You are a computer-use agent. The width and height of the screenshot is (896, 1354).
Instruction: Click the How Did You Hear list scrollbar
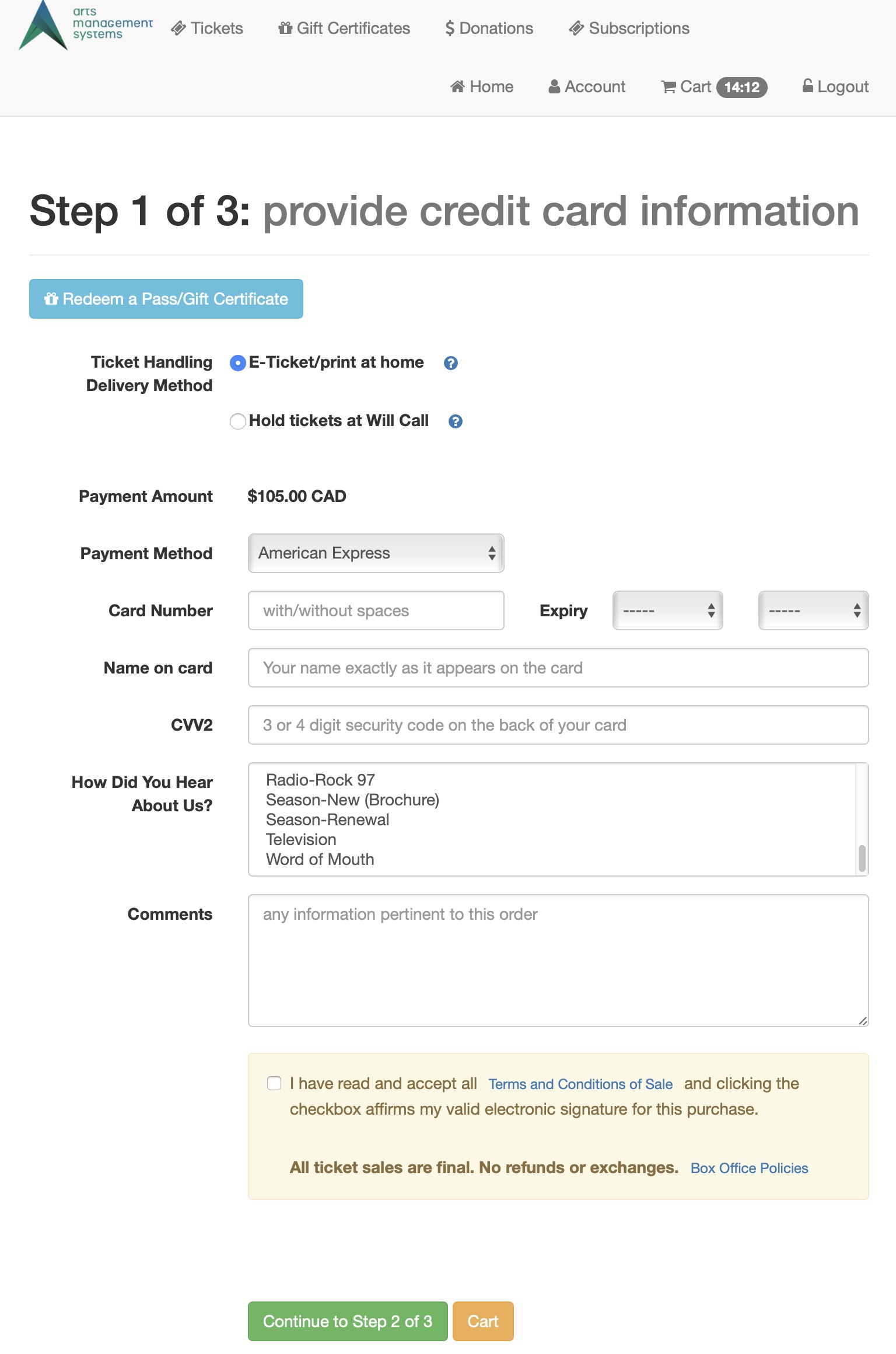(x=862, y=819)
